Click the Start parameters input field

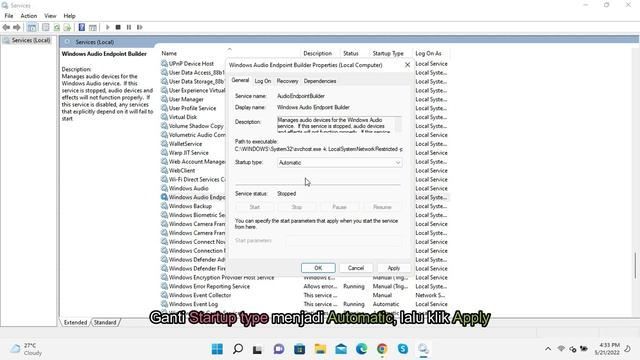(x=344, y=241)
